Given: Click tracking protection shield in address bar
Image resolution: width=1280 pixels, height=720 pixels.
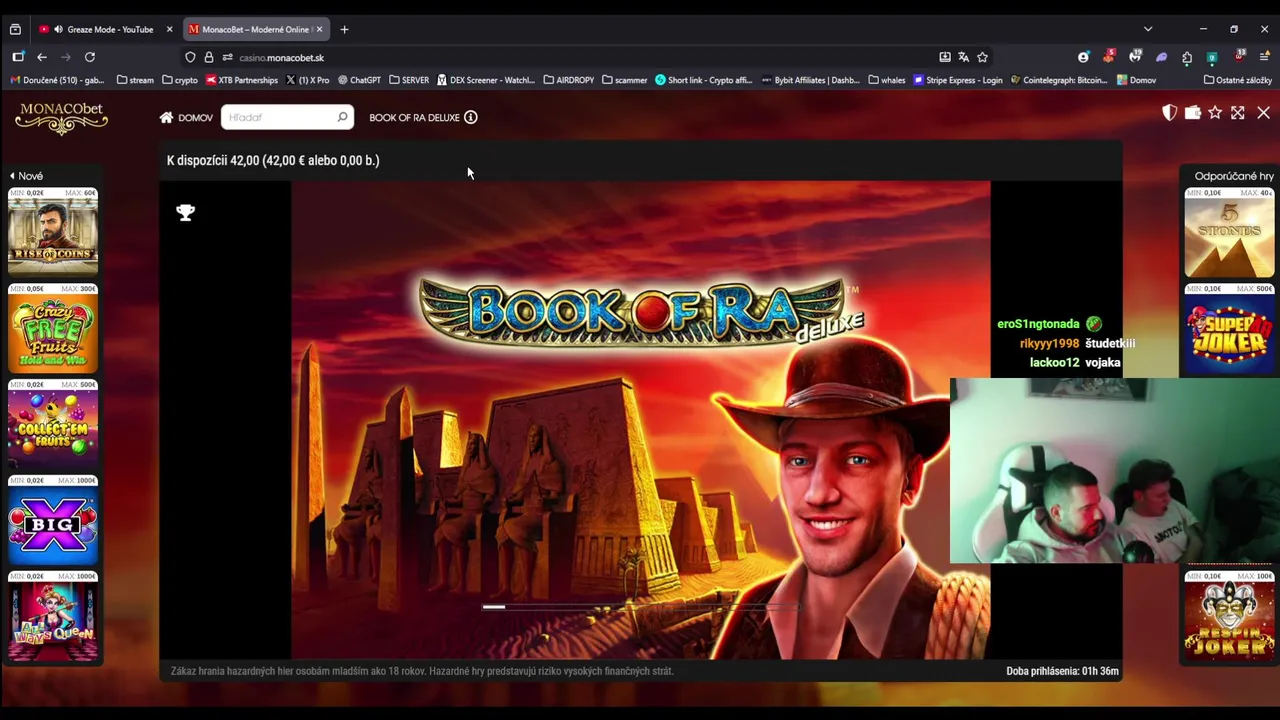Looking at the screenshot, I should pos(190,57).
